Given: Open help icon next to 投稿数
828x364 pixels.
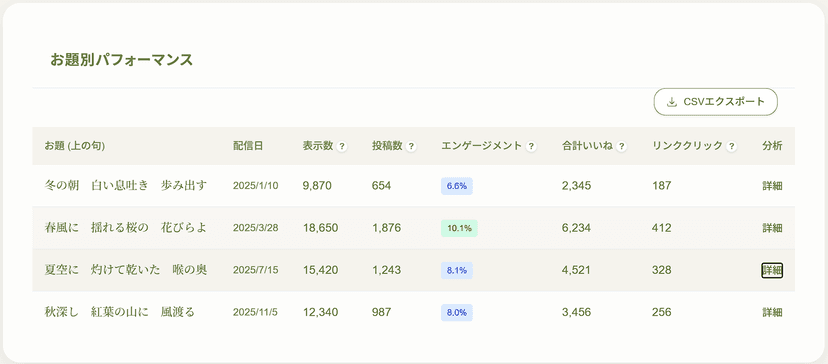Looking at the screenshot, I should click(x=411, y=147).
